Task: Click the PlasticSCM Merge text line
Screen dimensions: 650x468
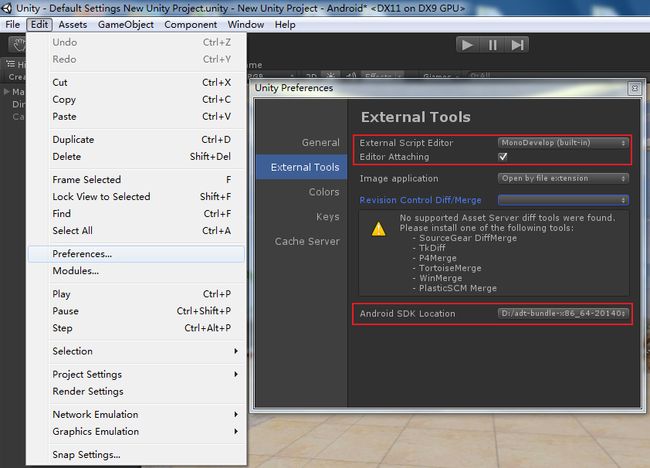Action: pos(458,288)
